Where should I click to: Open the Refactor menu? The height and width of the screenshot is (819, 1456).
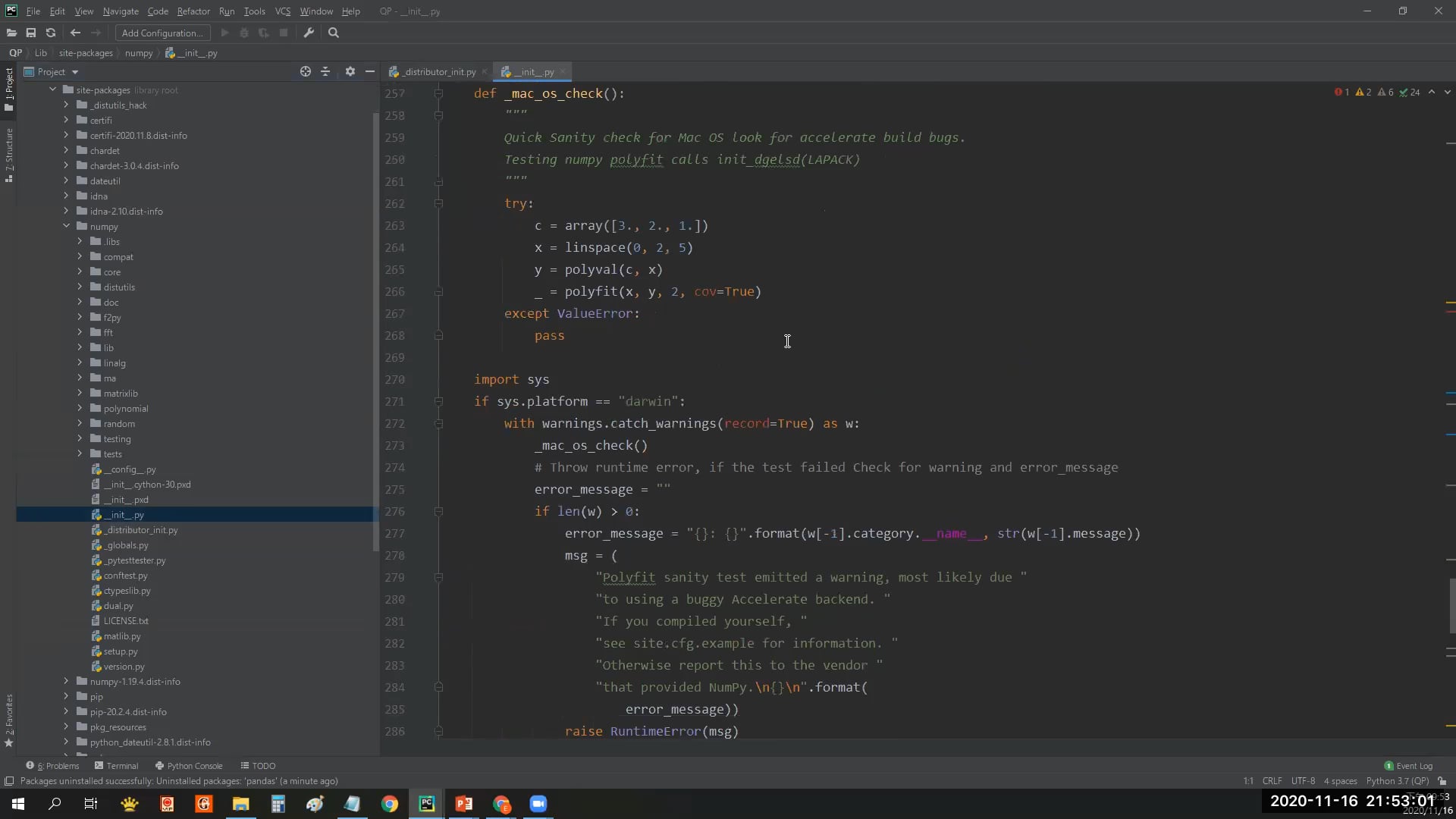(x=193, y=11)
